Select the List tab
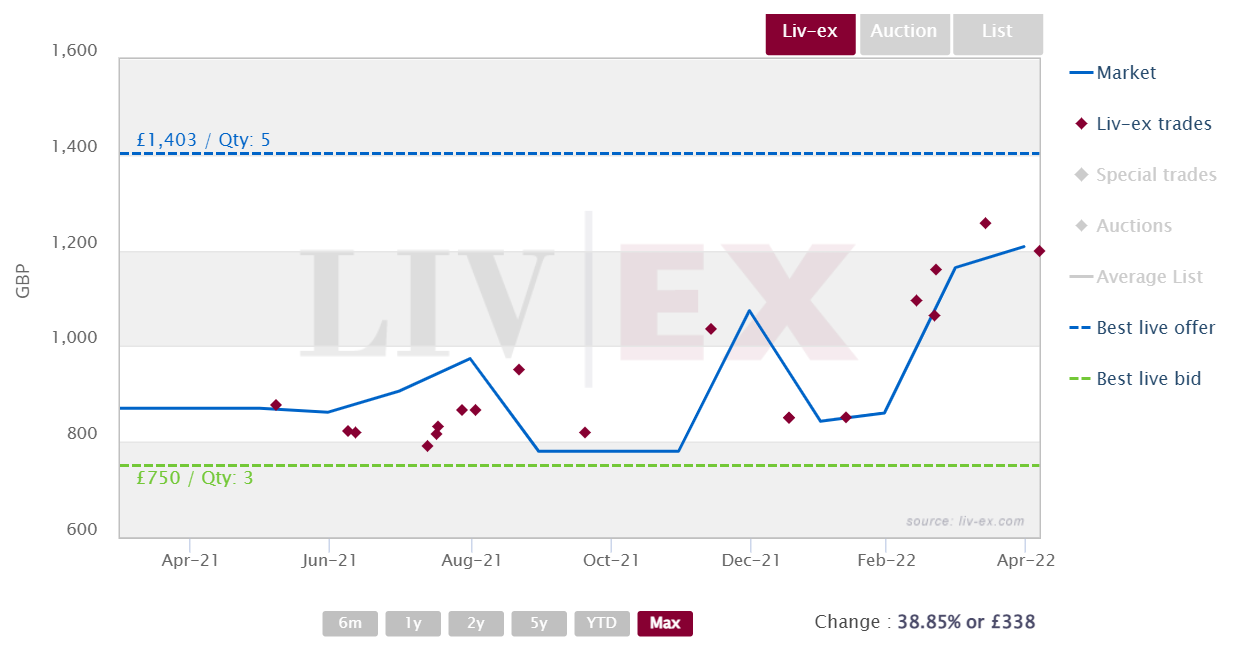 point(997,33)
